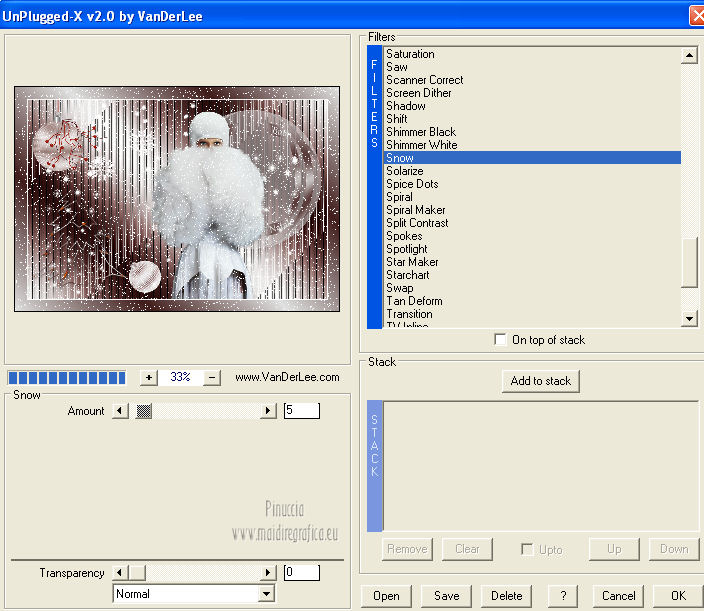Click the Cancel button
704x611 pixels.
(x=618, y=596)
